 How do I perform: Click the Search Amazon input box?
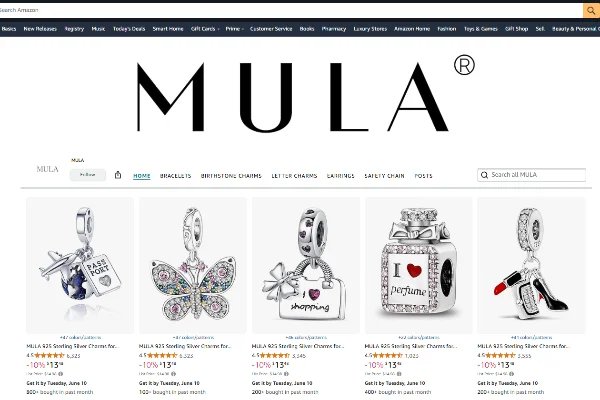[x=291, y=10]
